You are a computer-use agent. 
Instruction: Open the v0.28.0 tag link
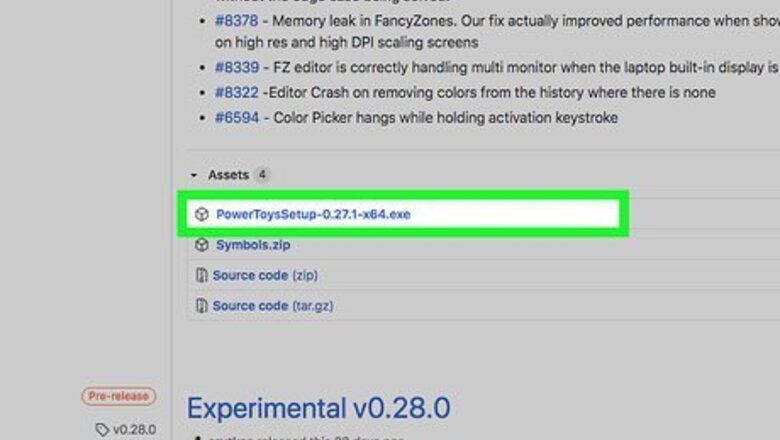pyautogui.click(x=134, y=430)
